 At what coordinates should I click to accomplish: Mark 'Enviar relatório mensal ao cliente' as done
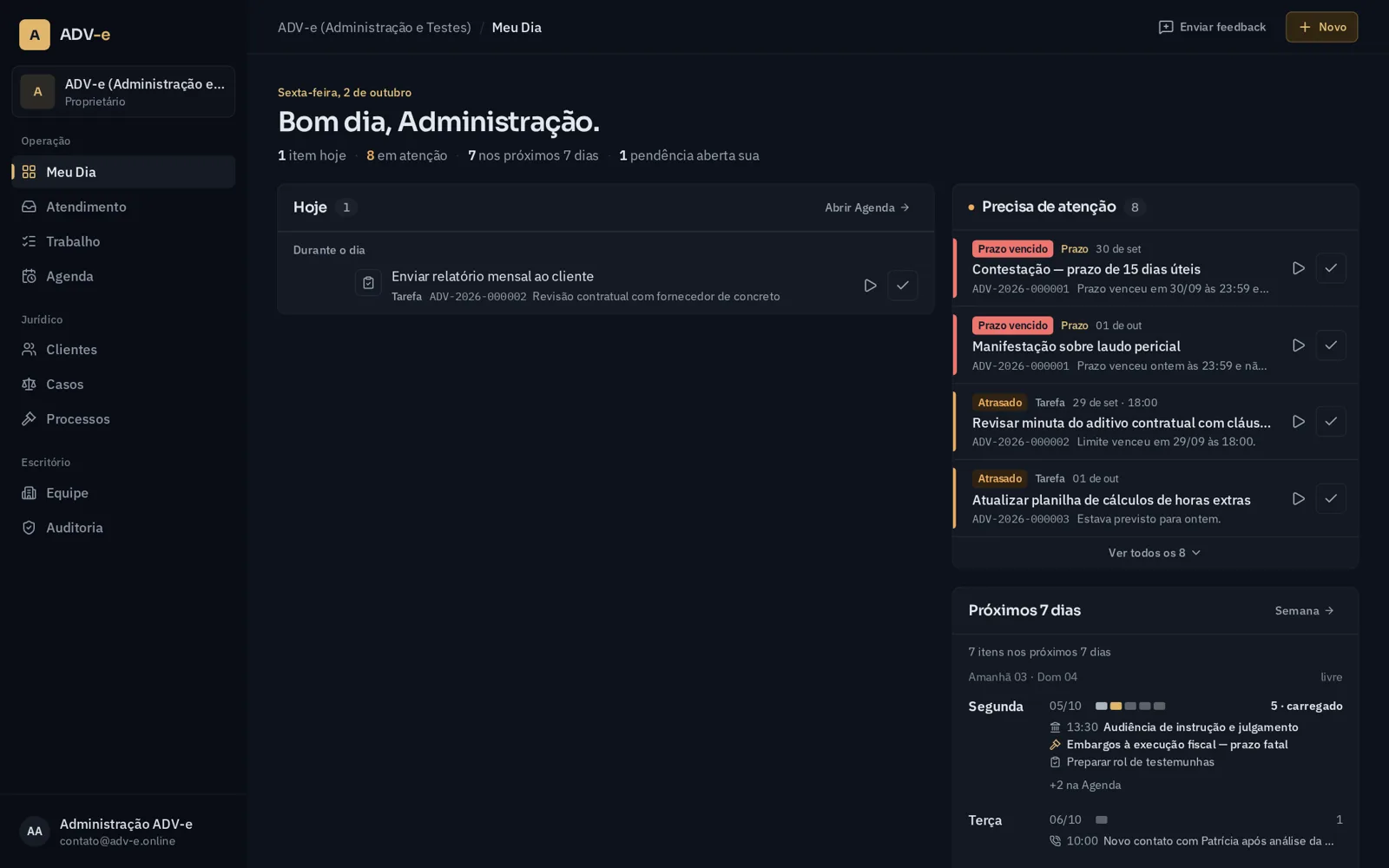(x=903, y=286)
